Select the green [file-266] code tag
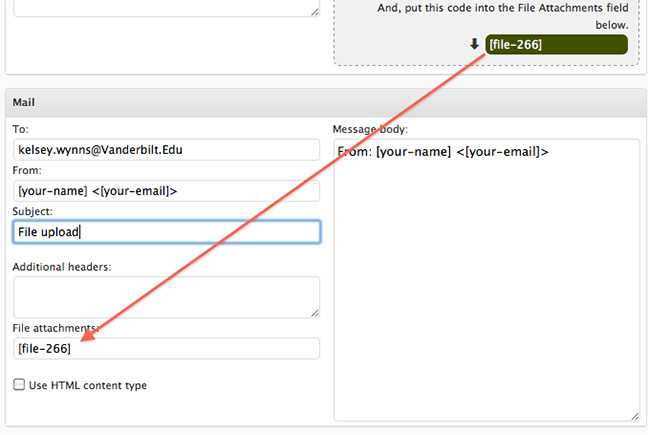Image resolution: width=648 pixels, height=435 pixels. click(x=556, y=44)
